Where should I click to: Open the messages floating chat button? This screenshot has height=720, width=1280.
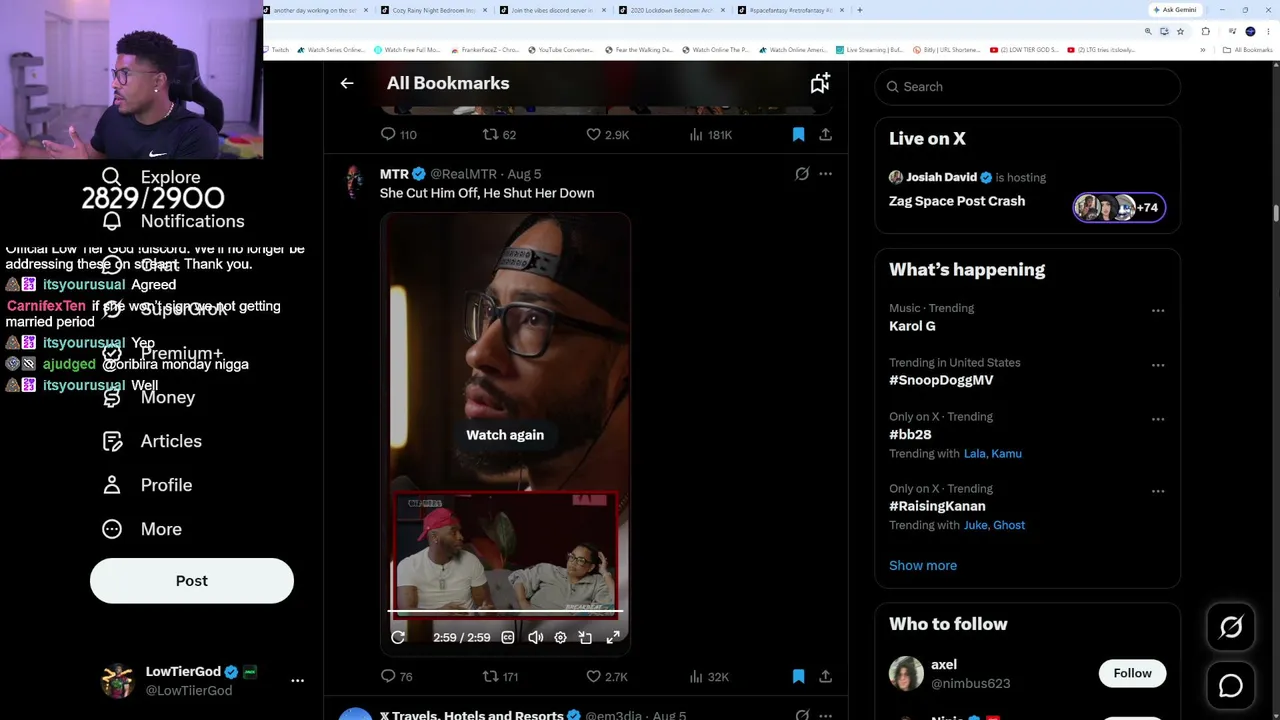click(1231, 686)
